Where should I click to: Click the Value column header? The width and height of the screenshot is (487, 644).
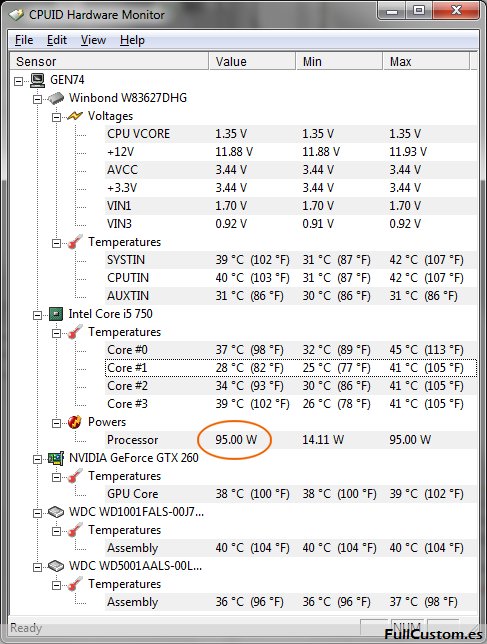pos(252,62)
